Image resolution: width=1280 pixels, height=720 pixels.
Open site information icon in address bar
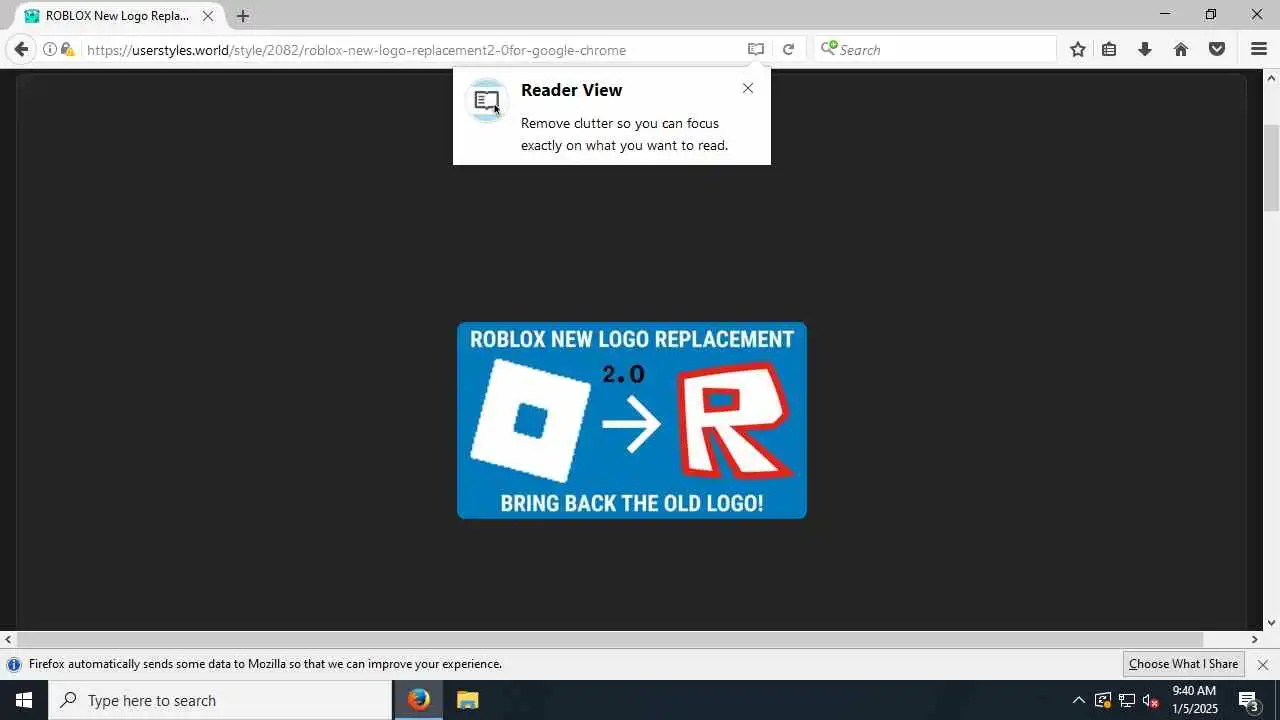[x=50, y=49]
